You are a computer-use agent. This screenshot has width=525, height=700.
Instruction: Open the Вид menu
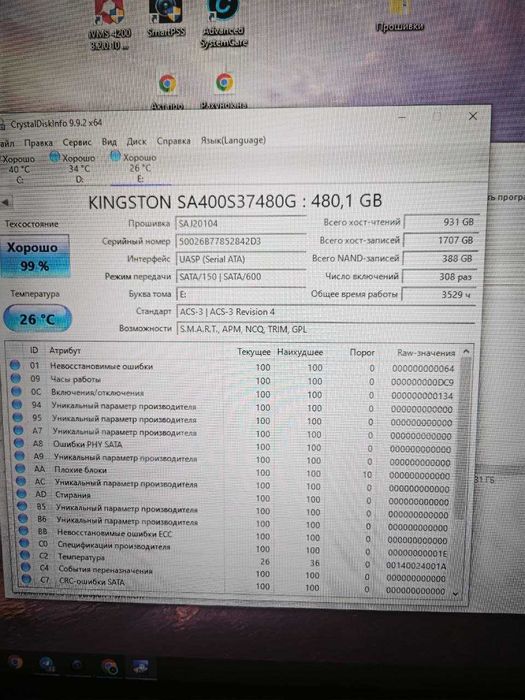(109, 142)
